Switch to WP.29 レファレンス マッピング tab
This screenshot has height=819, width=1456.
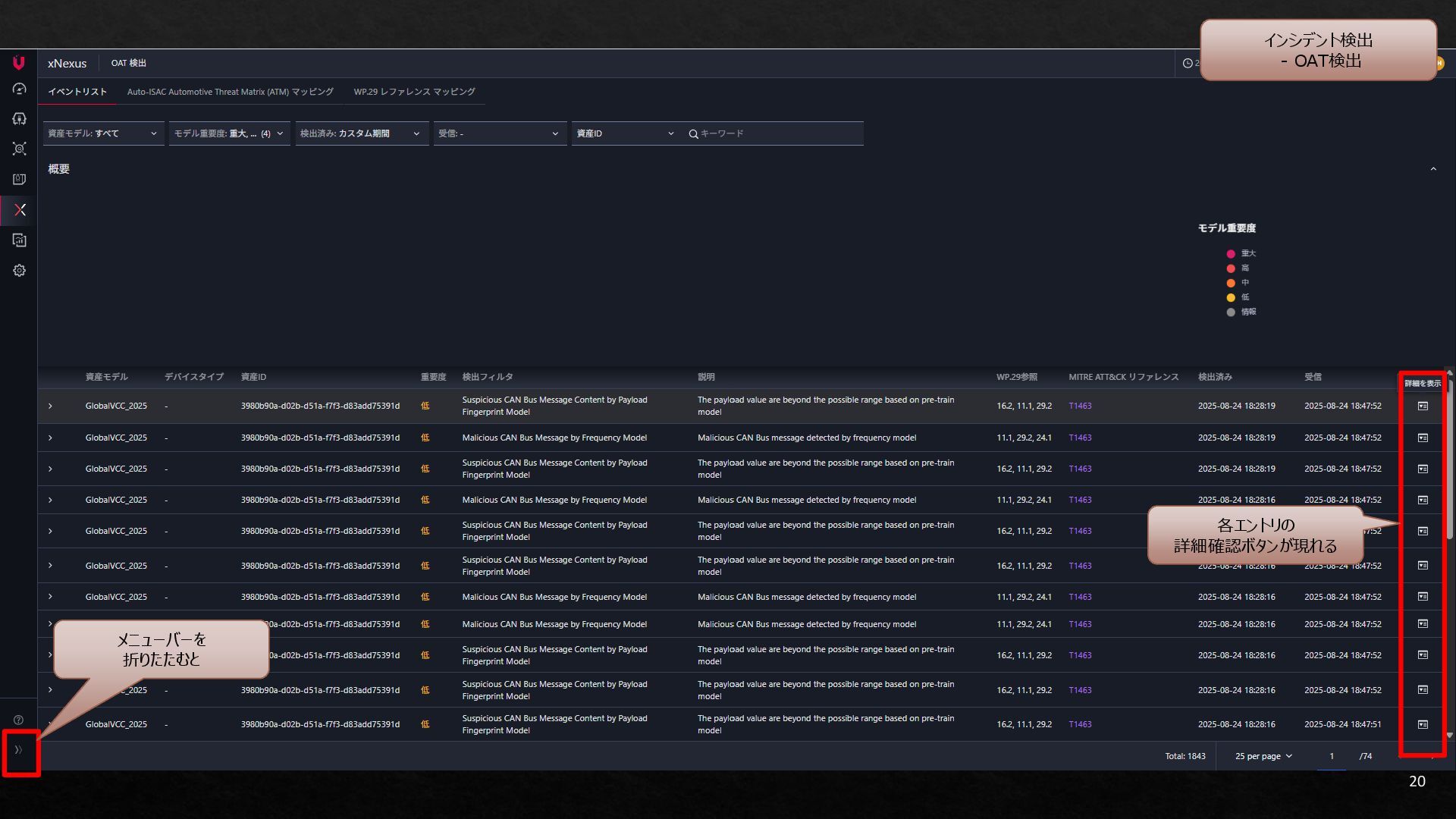point(414,92)
